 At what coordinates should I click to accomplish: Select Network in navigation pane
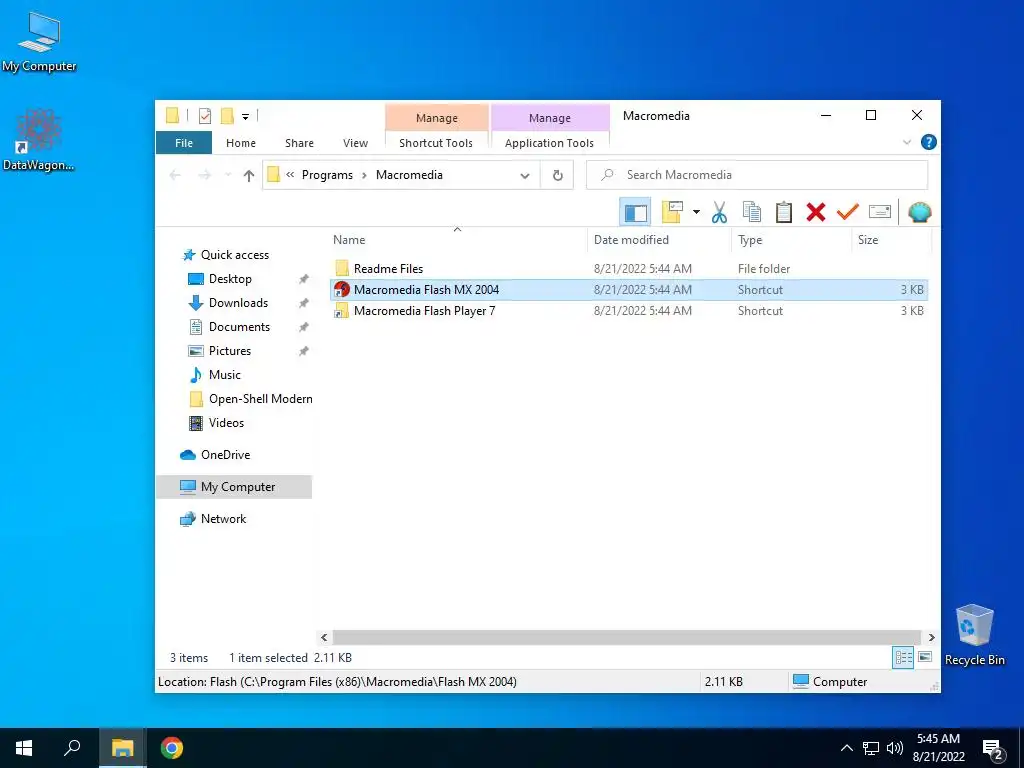pos(223,519)
